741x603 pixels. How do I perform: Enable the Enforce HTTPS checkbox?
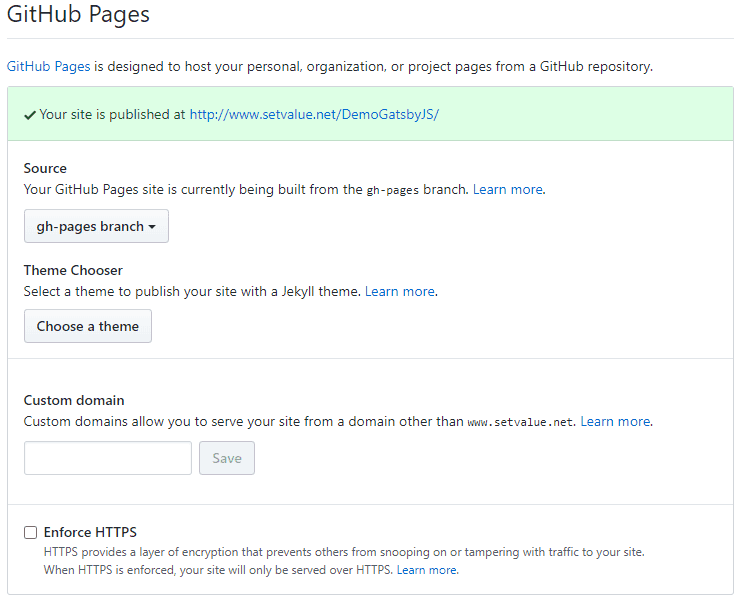[31, 533]
